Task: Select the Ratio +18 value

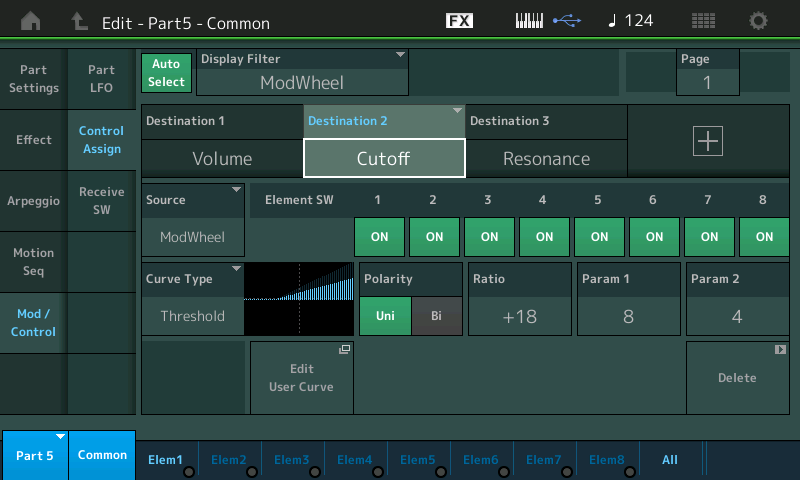Action: click(519, 316)
